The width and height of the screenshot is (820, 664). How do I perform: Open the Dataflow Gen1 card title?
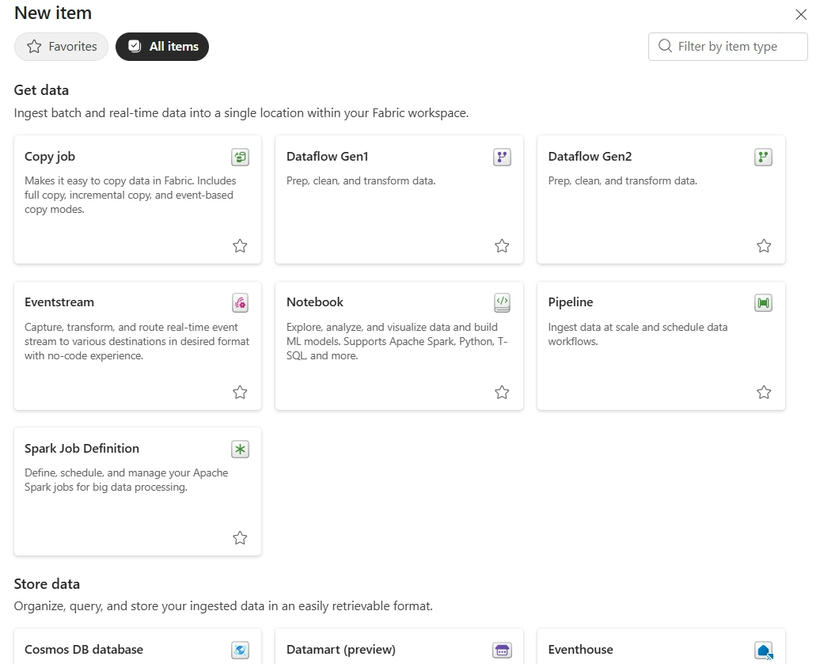tap(327, 157)
